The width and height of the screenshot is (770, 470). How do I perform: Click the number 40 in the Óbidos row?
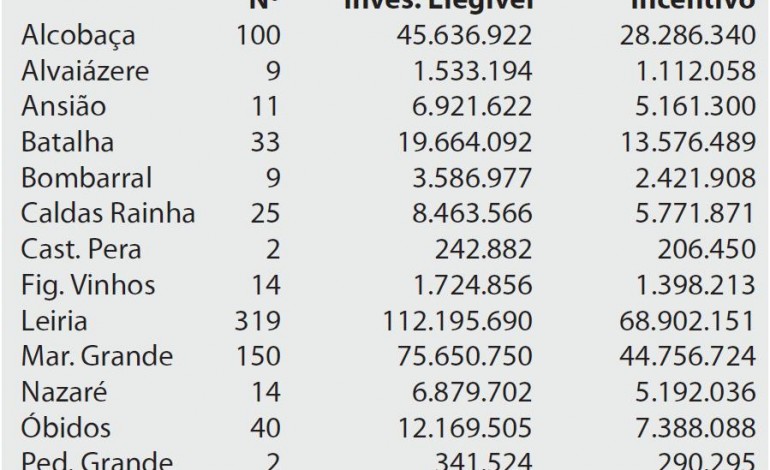(x=265, y=429)
